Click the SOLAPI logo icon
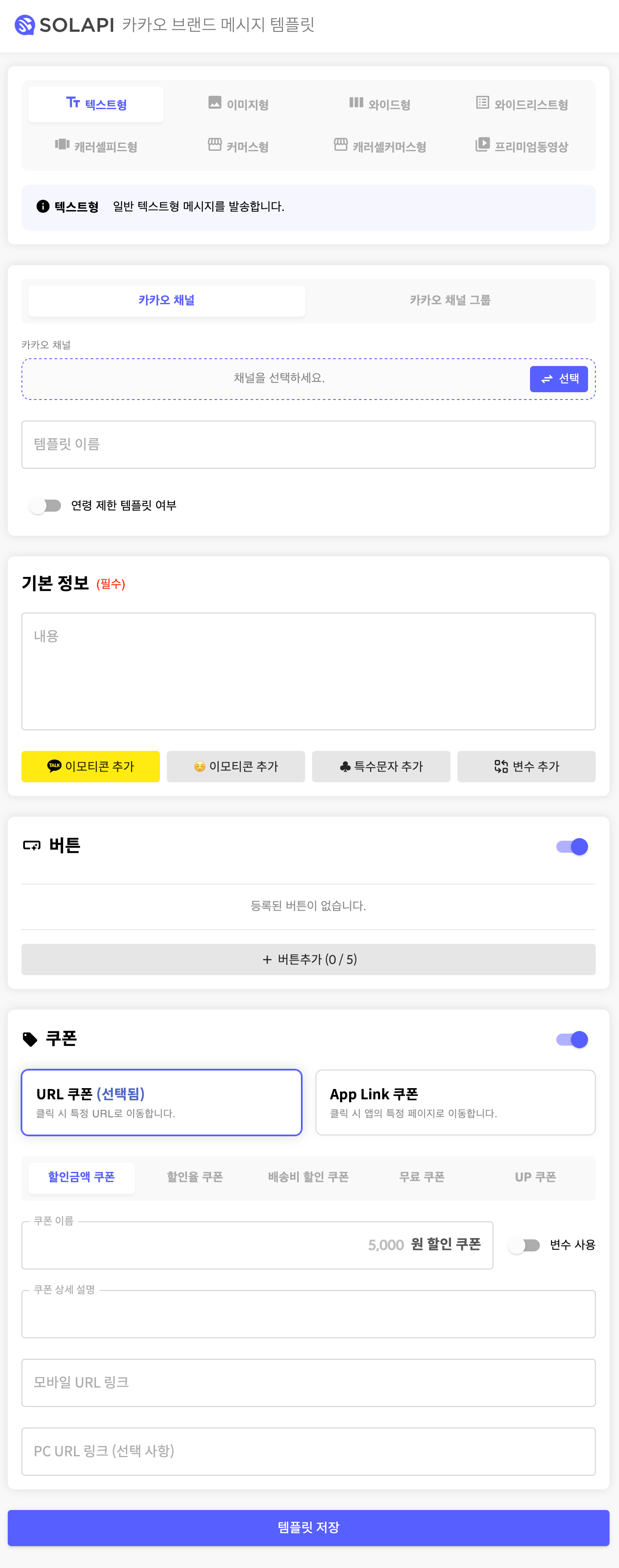Viewport: 619px width, 1568px height. (25, 25)
